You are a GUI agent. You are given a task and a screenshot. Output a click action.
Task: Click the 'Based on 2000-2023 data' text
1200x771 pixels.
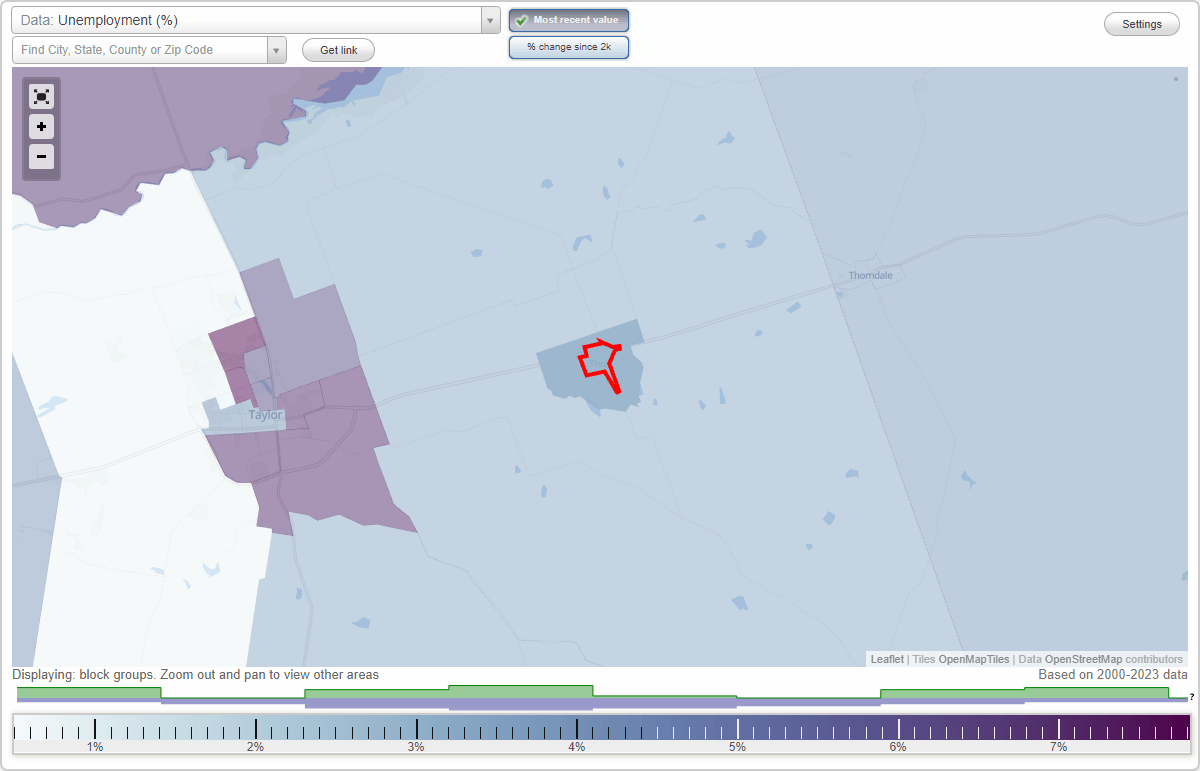tap(1113, 675)
